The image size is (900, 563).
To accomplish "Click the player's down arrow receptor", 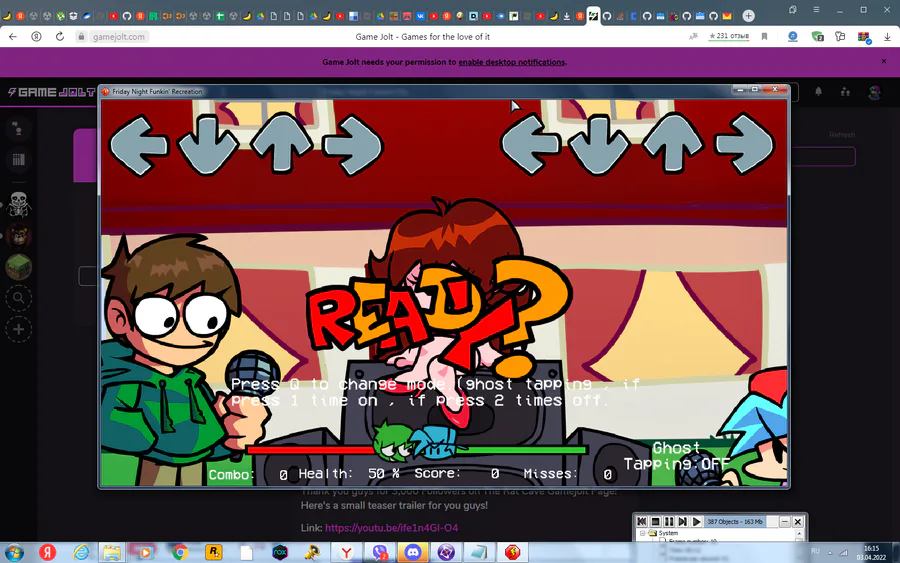I will tap(600, 144).
